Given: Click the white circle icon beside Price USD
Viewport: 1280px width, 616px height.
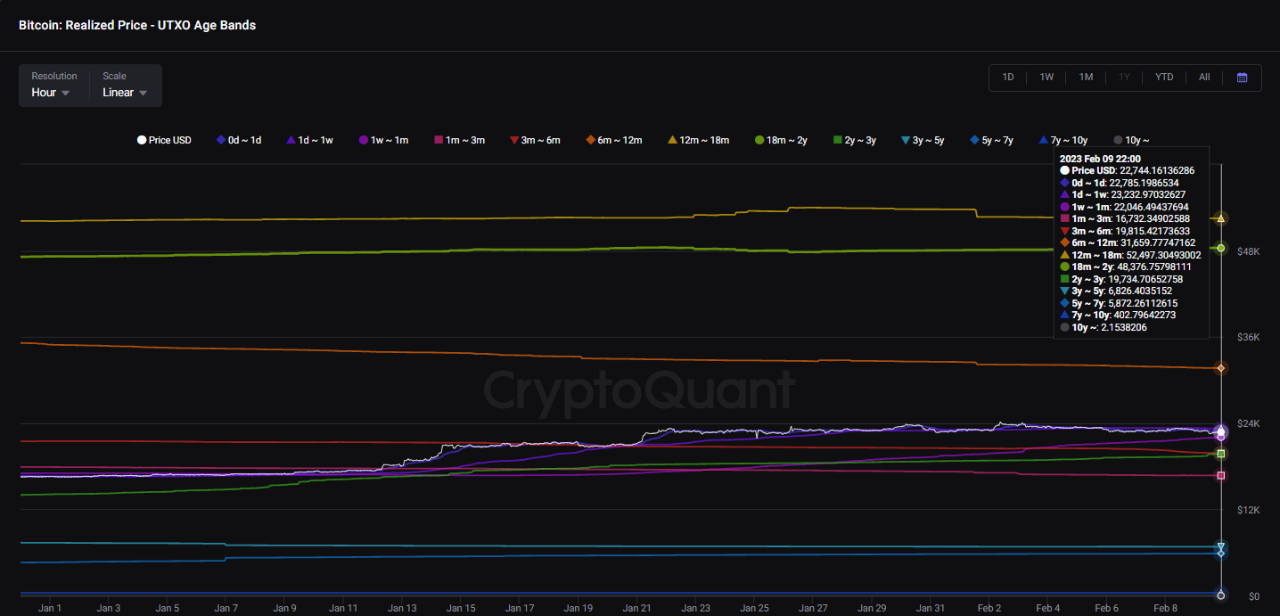Looking at the screenshot, I should (x=141, y=140).
